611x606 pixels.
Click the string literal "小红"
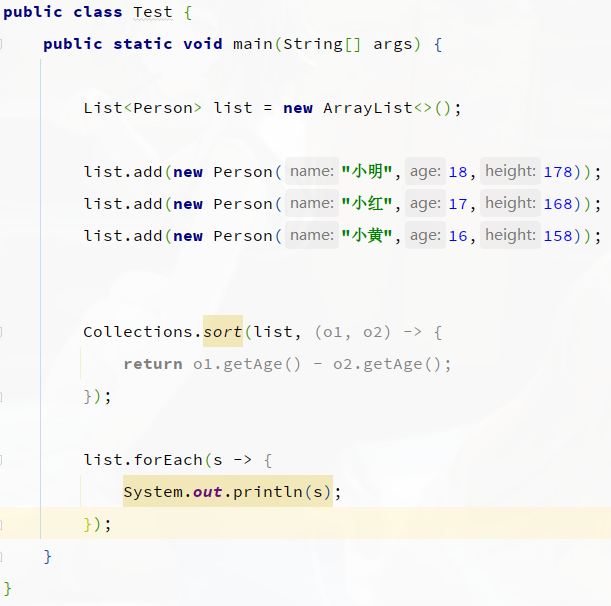pyautogui.click(x=367, y=204)
